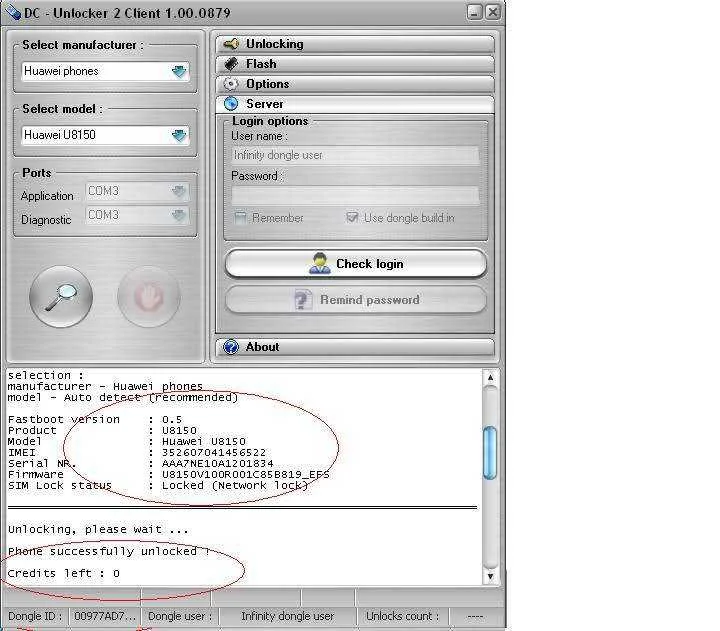
Task: Click the red stop hand button
Action: [x=148, y=297]
